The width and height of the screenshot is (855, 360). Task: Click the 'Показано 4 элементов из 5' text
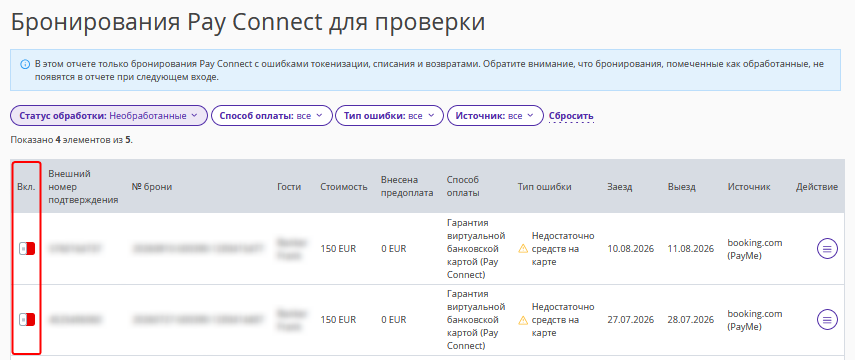click(71, 140)
